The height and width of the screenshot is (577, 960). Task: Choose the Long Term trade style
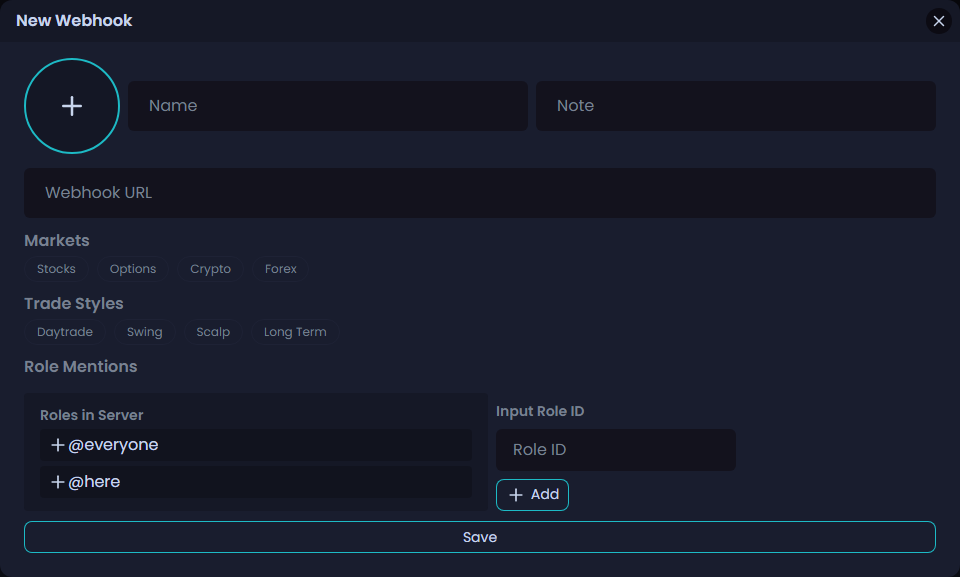point(295,332)
